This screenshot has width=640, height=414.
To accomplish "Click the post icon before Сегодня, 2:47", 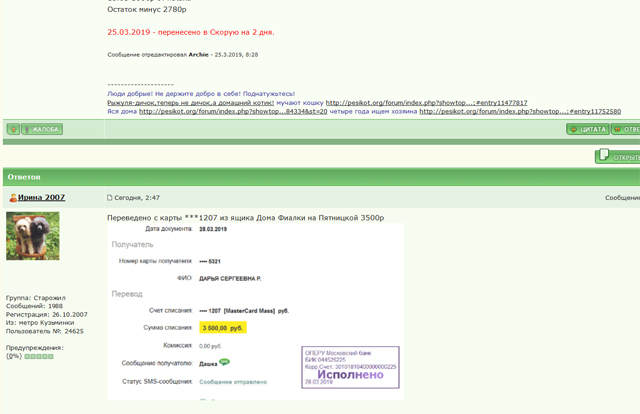I will pos(109,198).
